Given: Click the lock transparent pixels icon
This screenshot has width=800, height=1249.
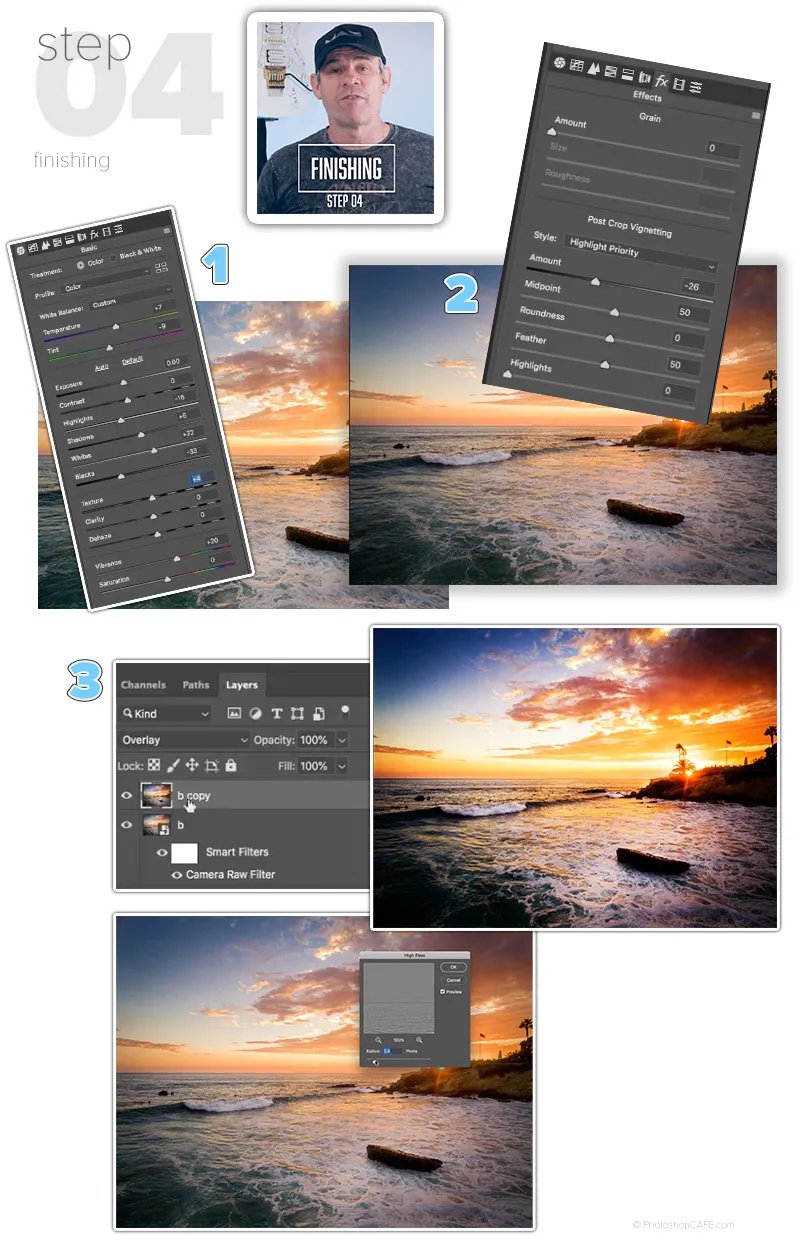Looking at the screenshot, I should 153,766.
